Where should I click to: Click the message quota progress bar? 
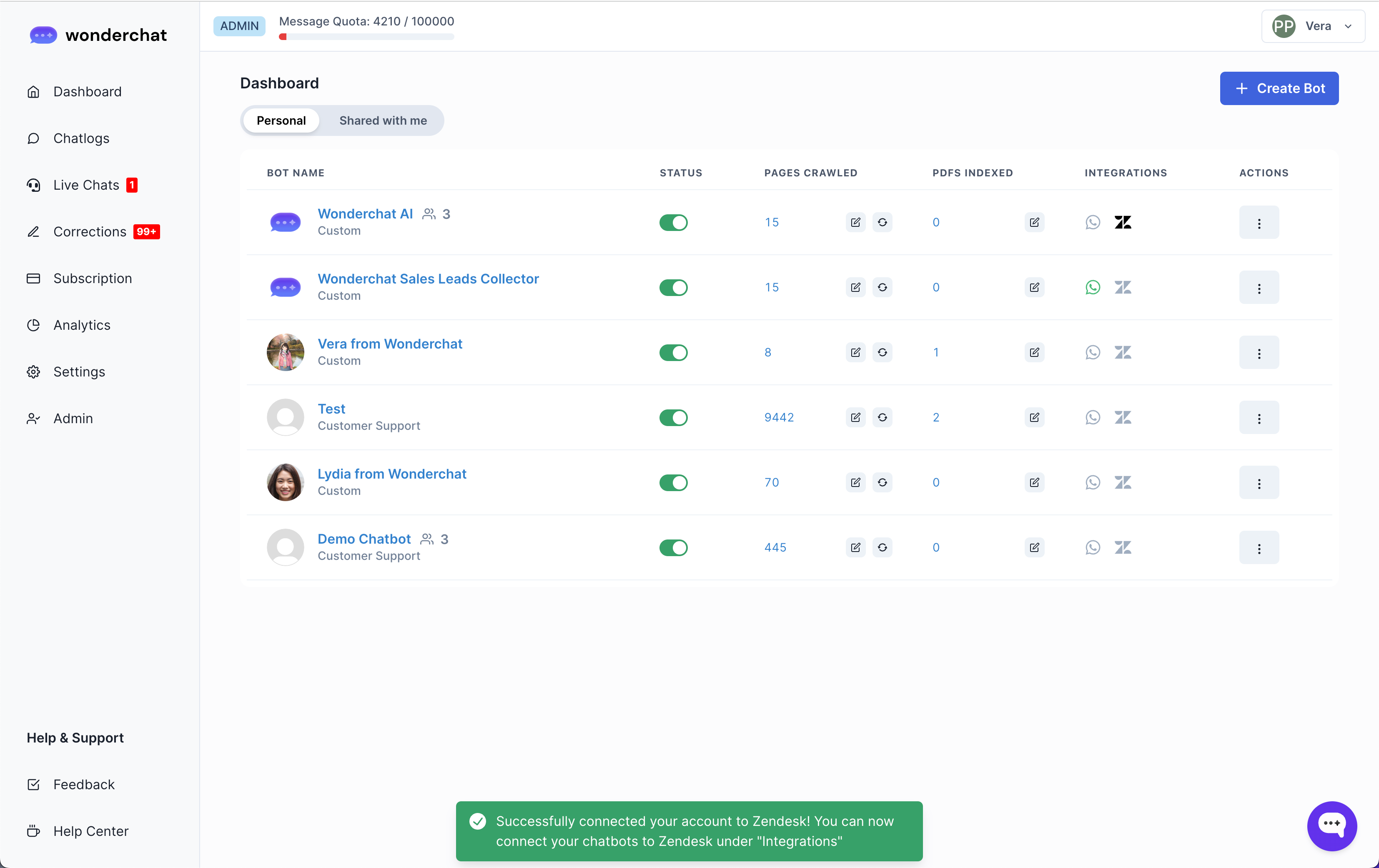point(366,37)
